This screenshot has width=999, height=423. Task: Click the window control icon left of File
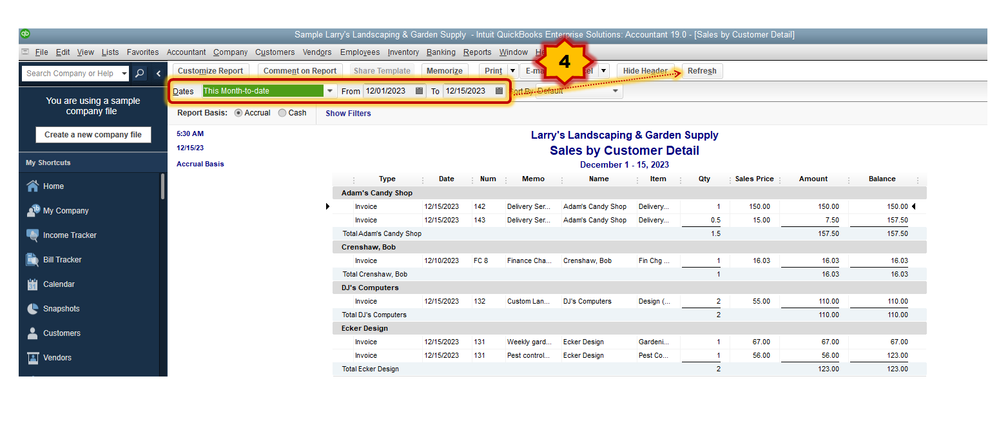click(25, 52)
